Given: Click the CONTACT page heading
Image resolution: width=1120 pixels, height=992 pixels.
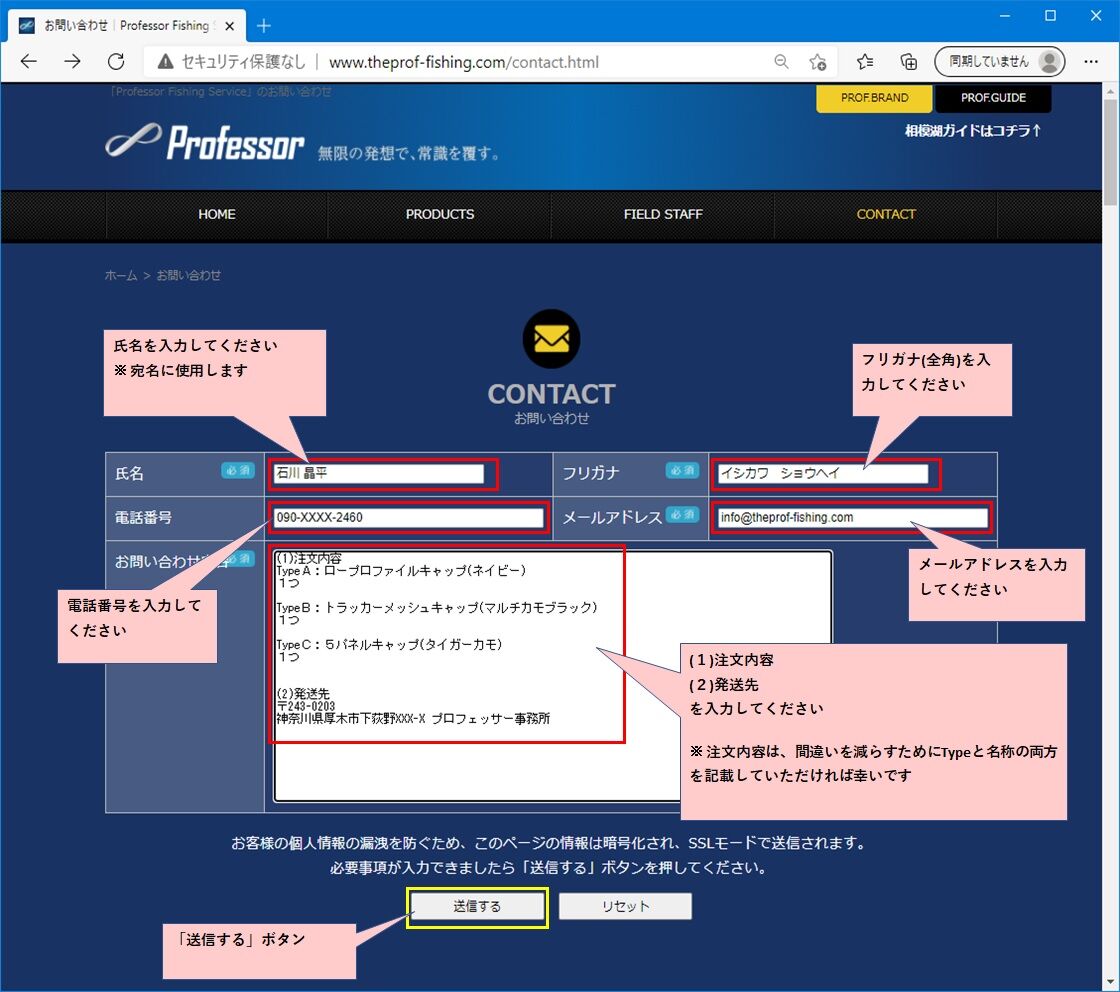Looking at the screenshot, I should [x=551, y=394].
